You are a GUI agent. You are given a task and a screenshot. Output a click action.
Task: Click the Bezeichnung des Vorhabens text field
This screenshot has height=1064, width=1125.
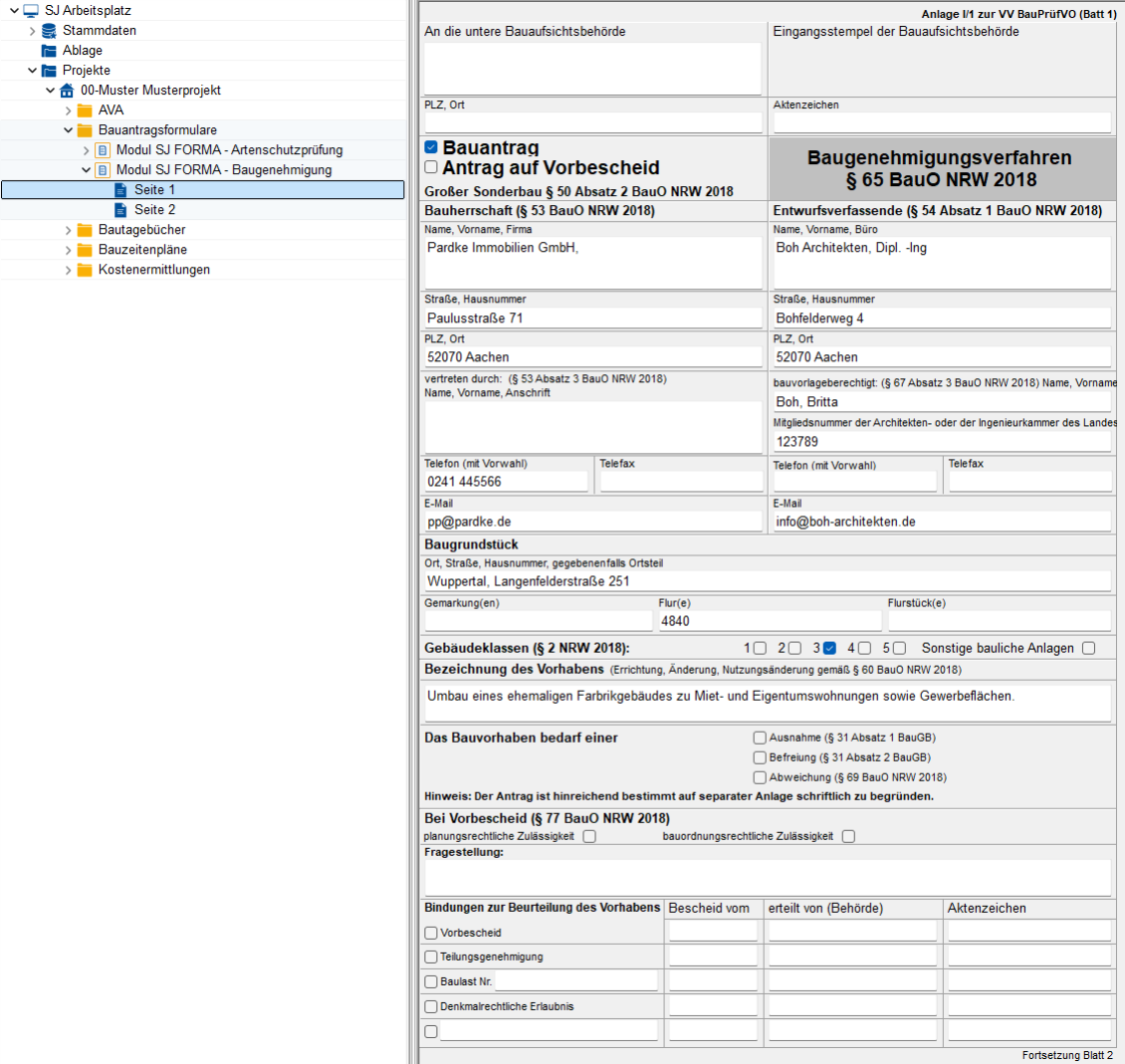[767, 702]
